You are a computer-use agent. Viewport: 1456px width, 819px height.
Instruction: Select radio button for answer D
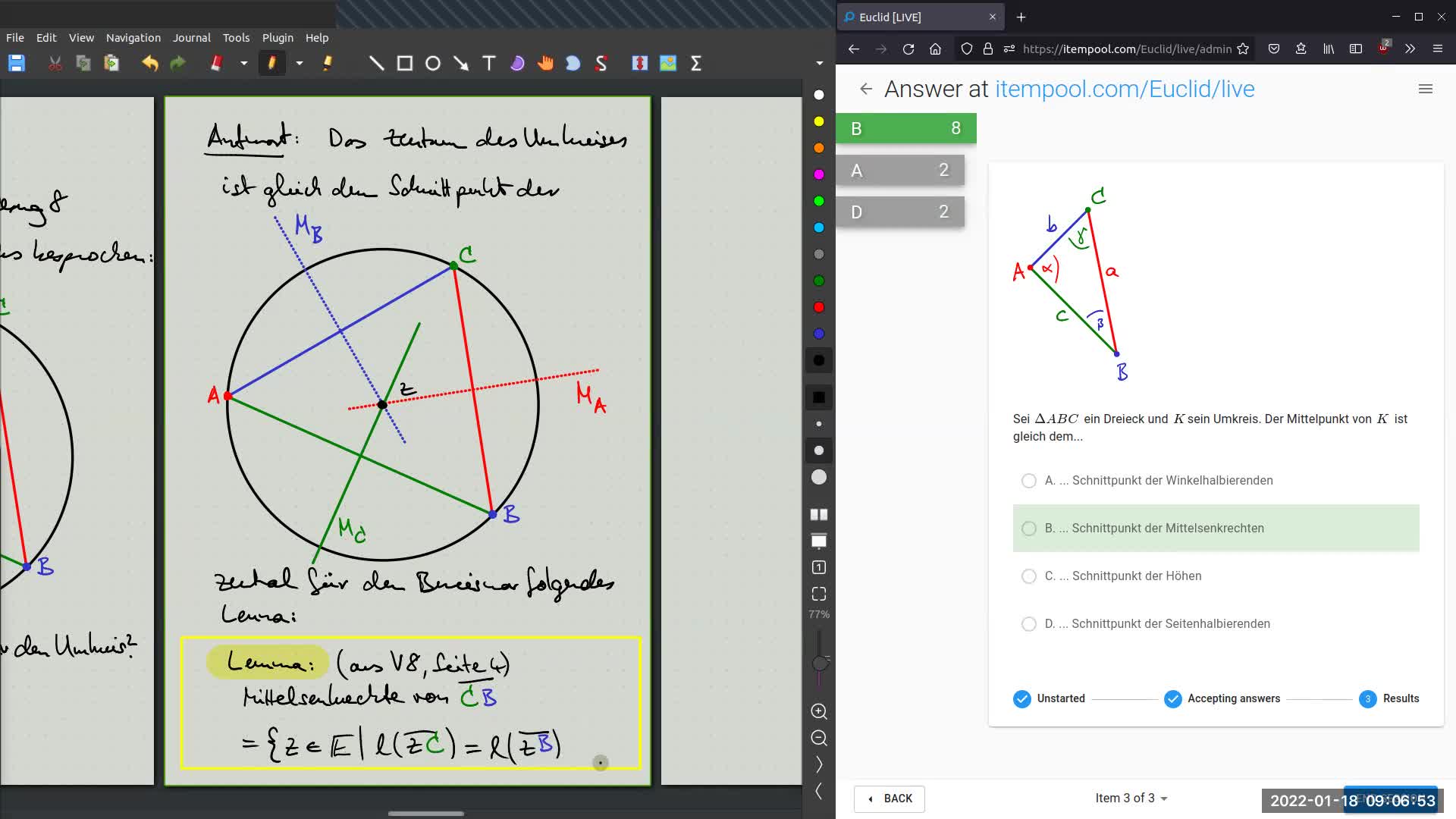(x=1028, y=623)
